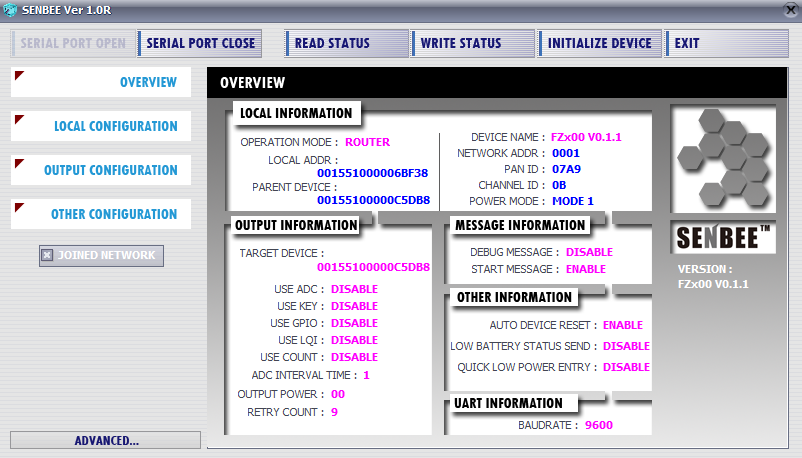Click local address 001551000006BF38
802x458 pixels.
[372, 173]
